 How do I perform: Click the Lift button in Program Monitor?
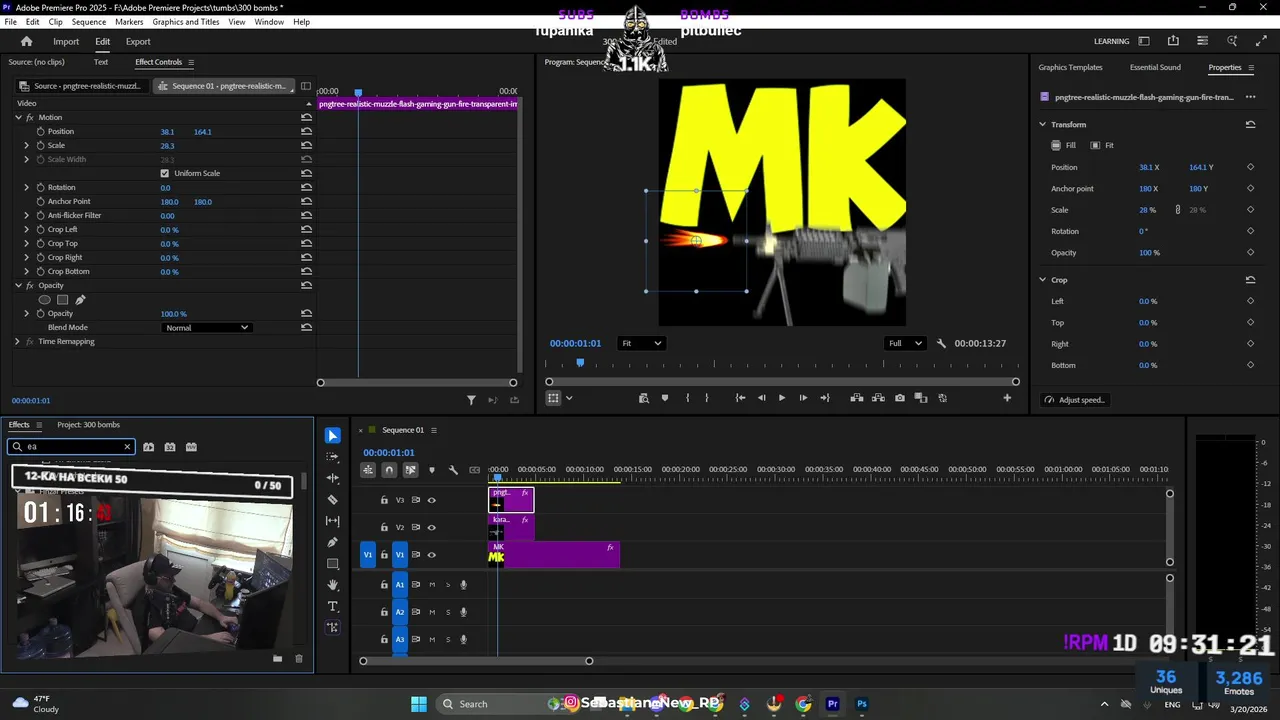(x=857, y=398)
